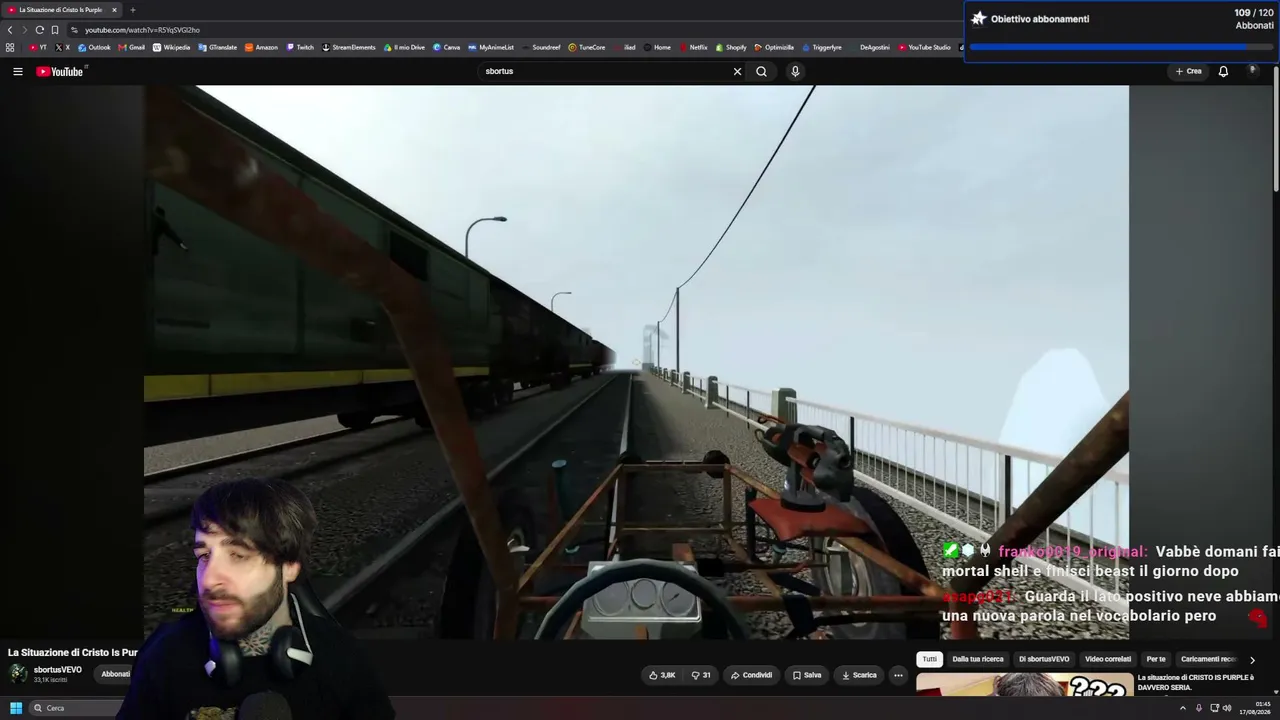This screenshot has width=1280, height=720.
Task: Open the microphone tray icon
Action: [1199, 708]
